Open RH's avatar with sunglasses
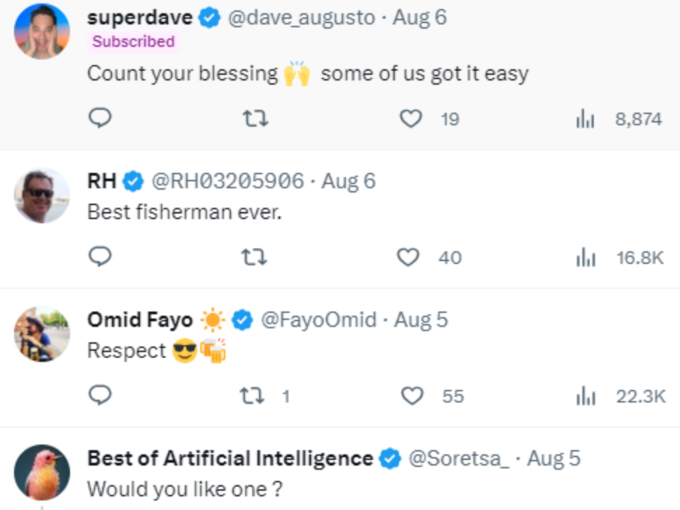 coord(42,196)
